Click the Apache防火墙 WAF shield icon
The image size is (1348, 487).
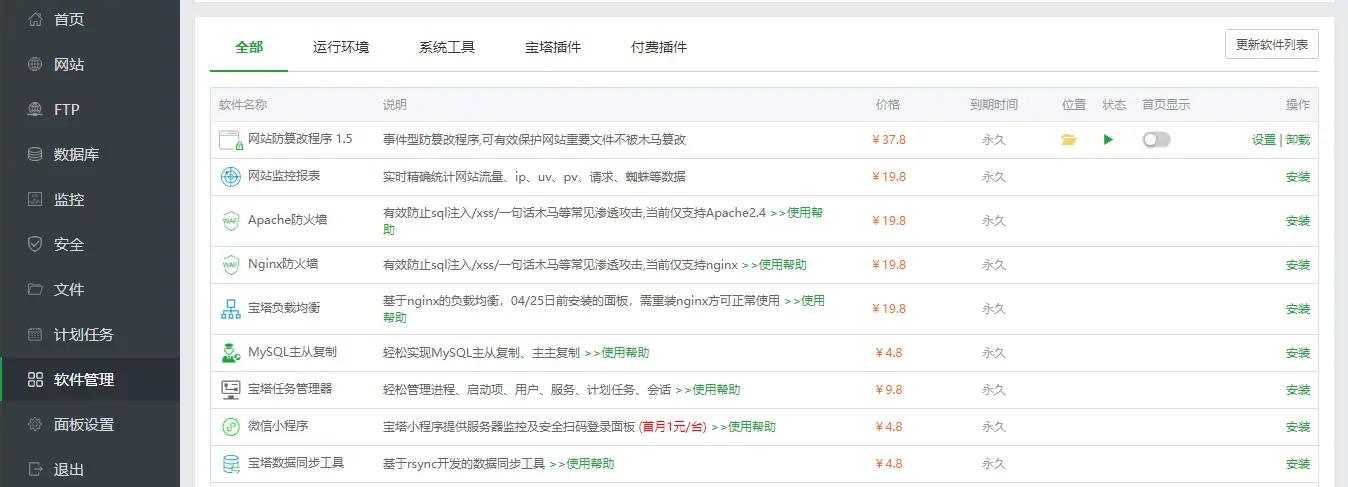231,221
